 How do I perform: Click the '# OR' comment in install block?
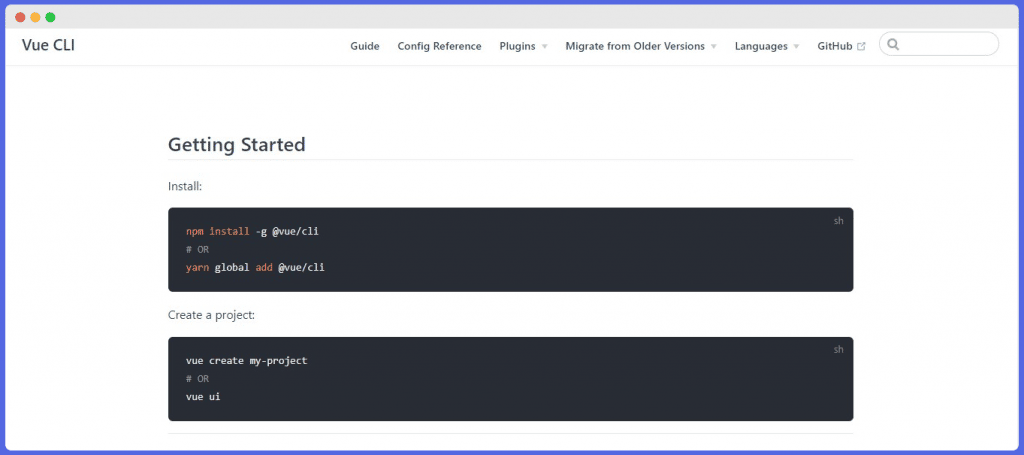[x=197, y=249]
